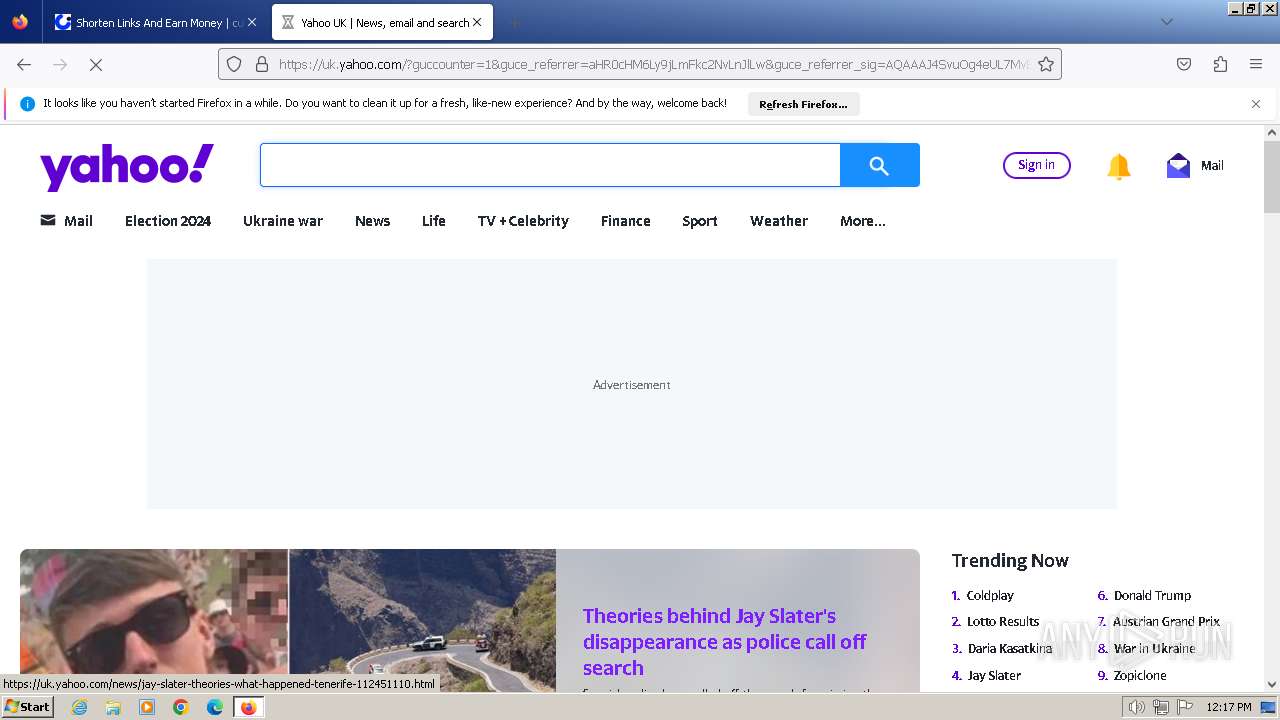The image size is (1280, 720).
Task: Click the Firefox View icon in tab bar
Action: (x=20, y=22)
